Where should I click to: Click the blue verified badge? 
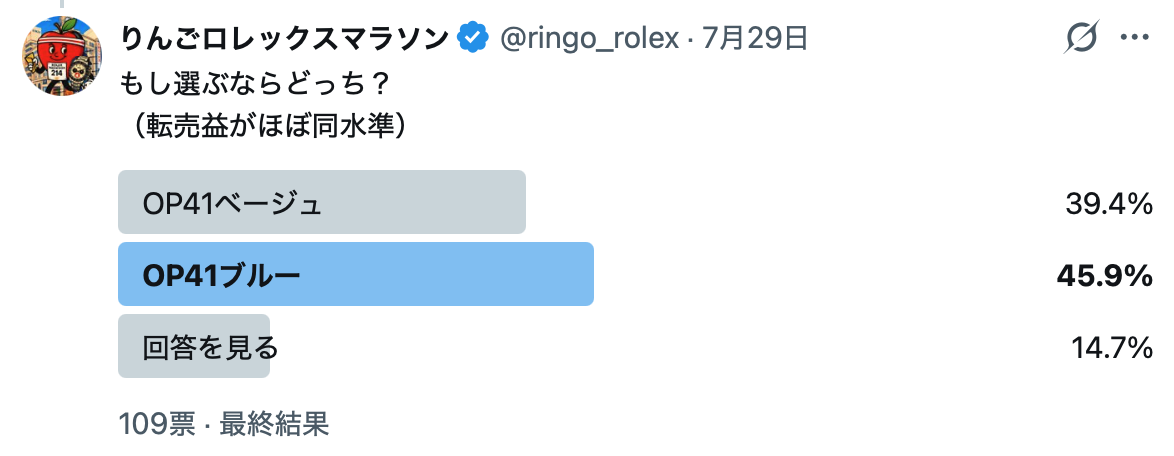[473, 37]
